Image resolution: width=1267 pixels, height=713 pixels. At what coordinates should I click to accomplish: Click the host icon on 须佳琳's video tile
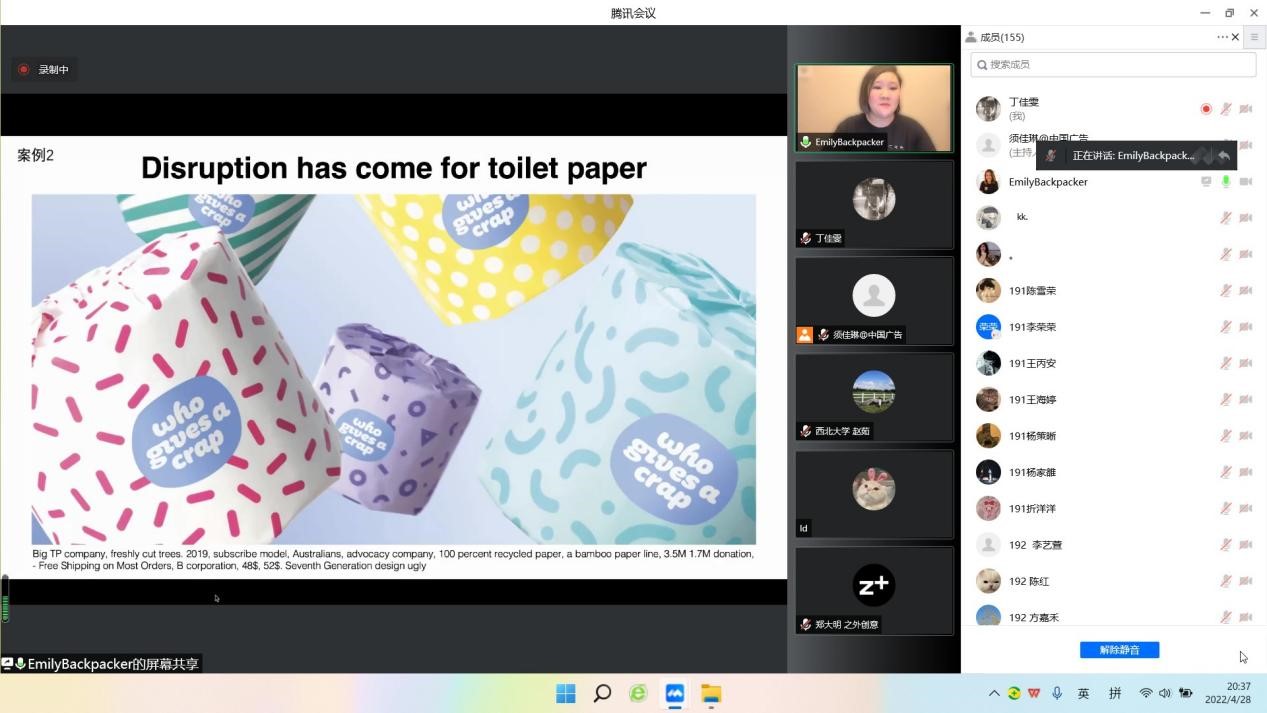click(805, 335)
